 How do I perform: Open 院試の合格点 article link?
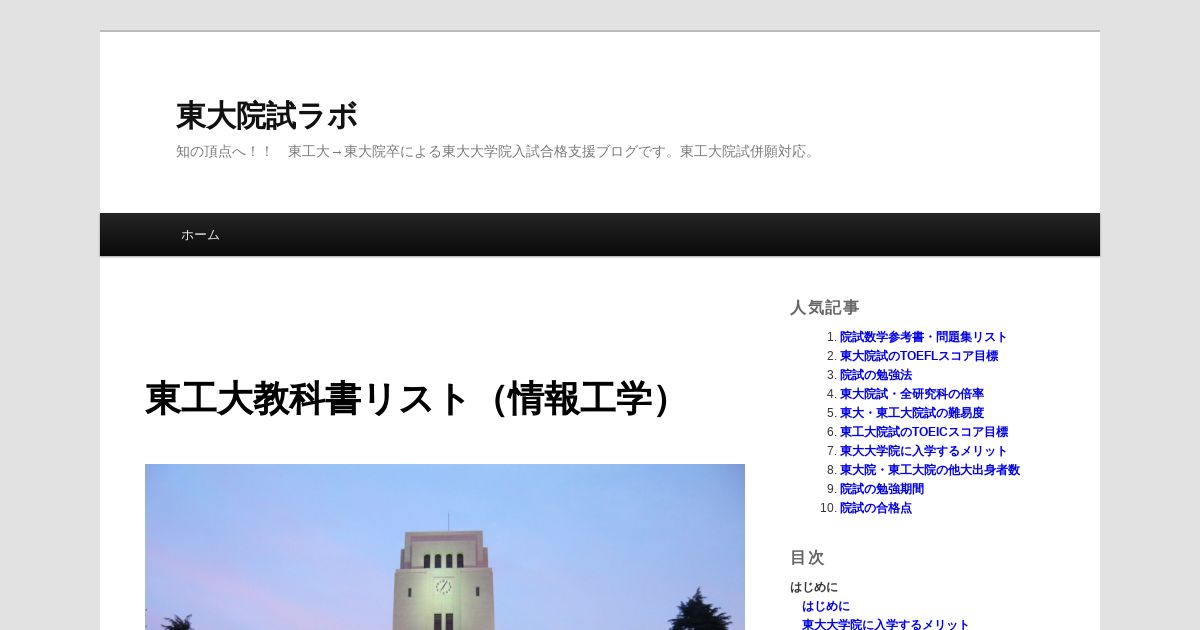click(x=875, y=508)
